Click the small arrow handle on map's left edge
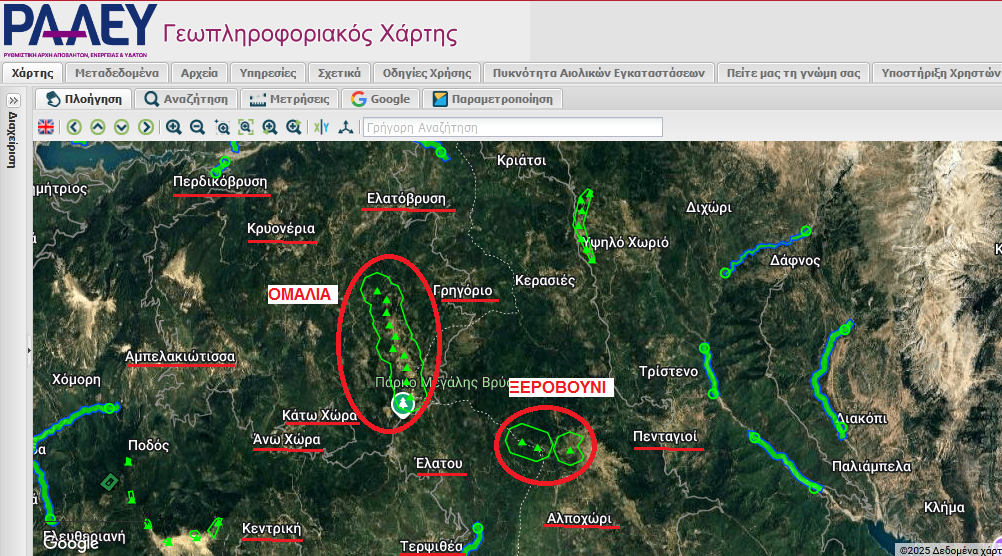The image size is (1002, 556). 30,350
